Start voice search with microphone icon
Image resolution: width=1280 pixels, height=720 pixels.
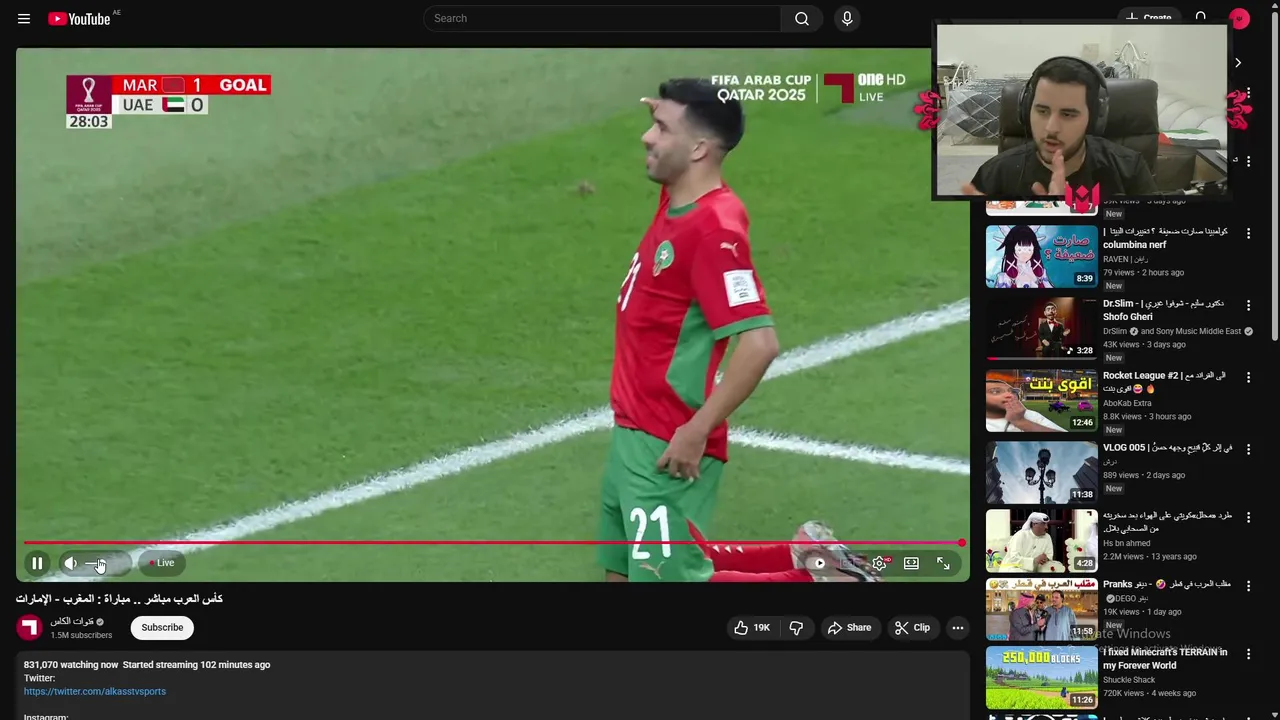[847, 18]
